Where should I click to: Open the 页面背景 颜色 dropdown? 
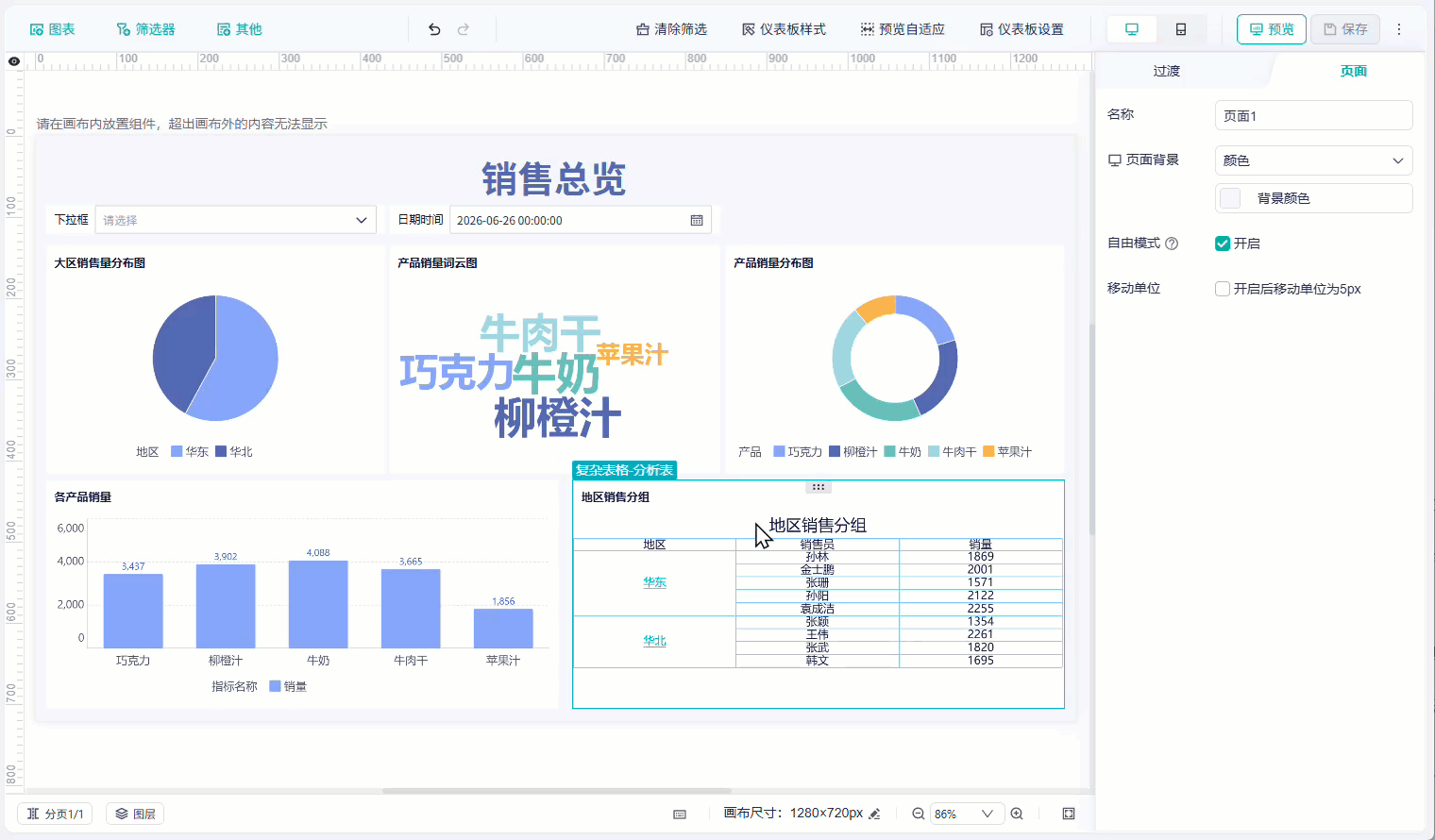[x=1313, y=160]
